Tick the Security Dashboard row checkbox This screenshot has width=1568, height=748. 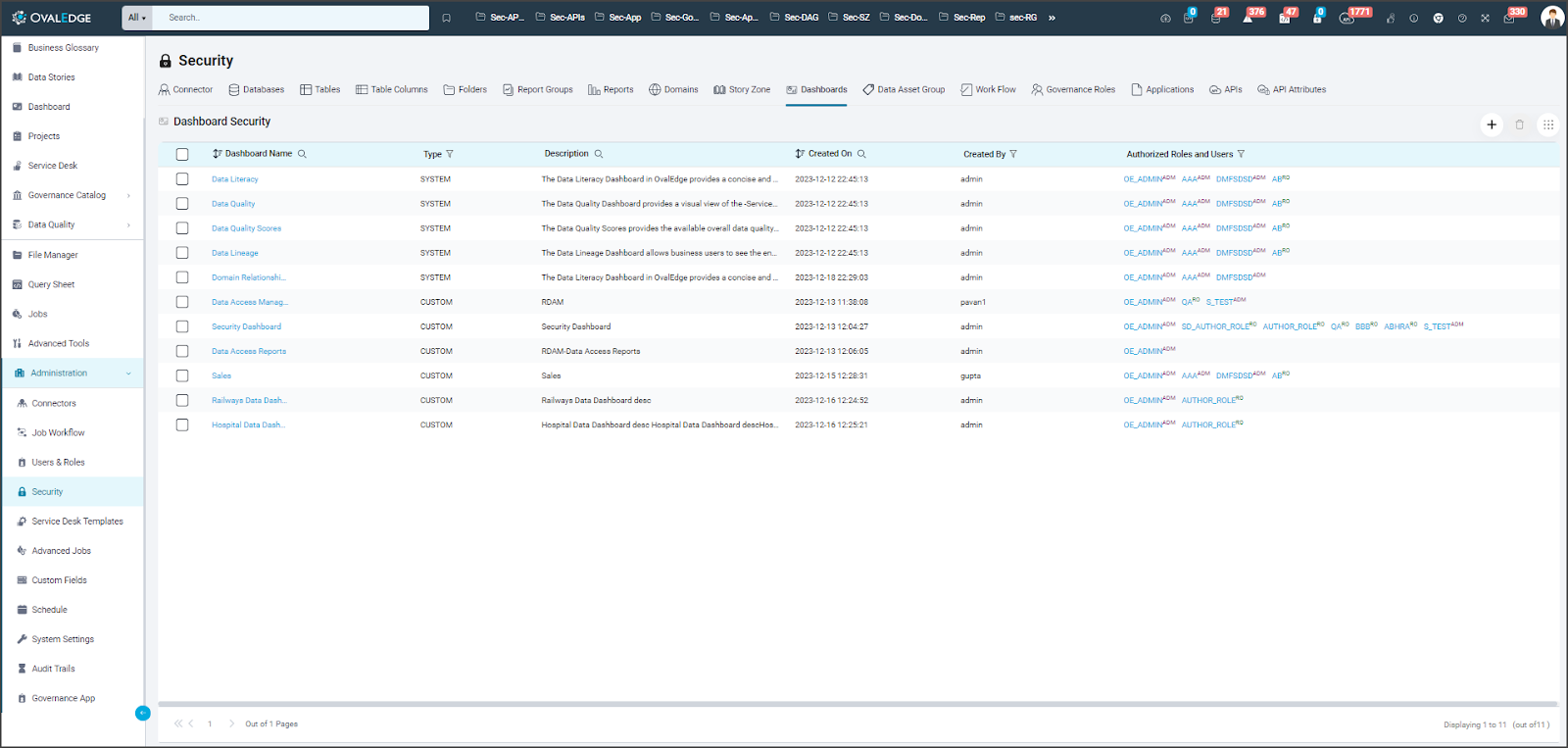click(182, 326)
